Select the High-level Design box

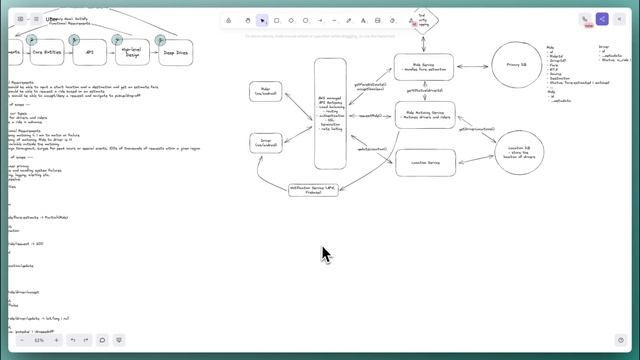[132, 52]
